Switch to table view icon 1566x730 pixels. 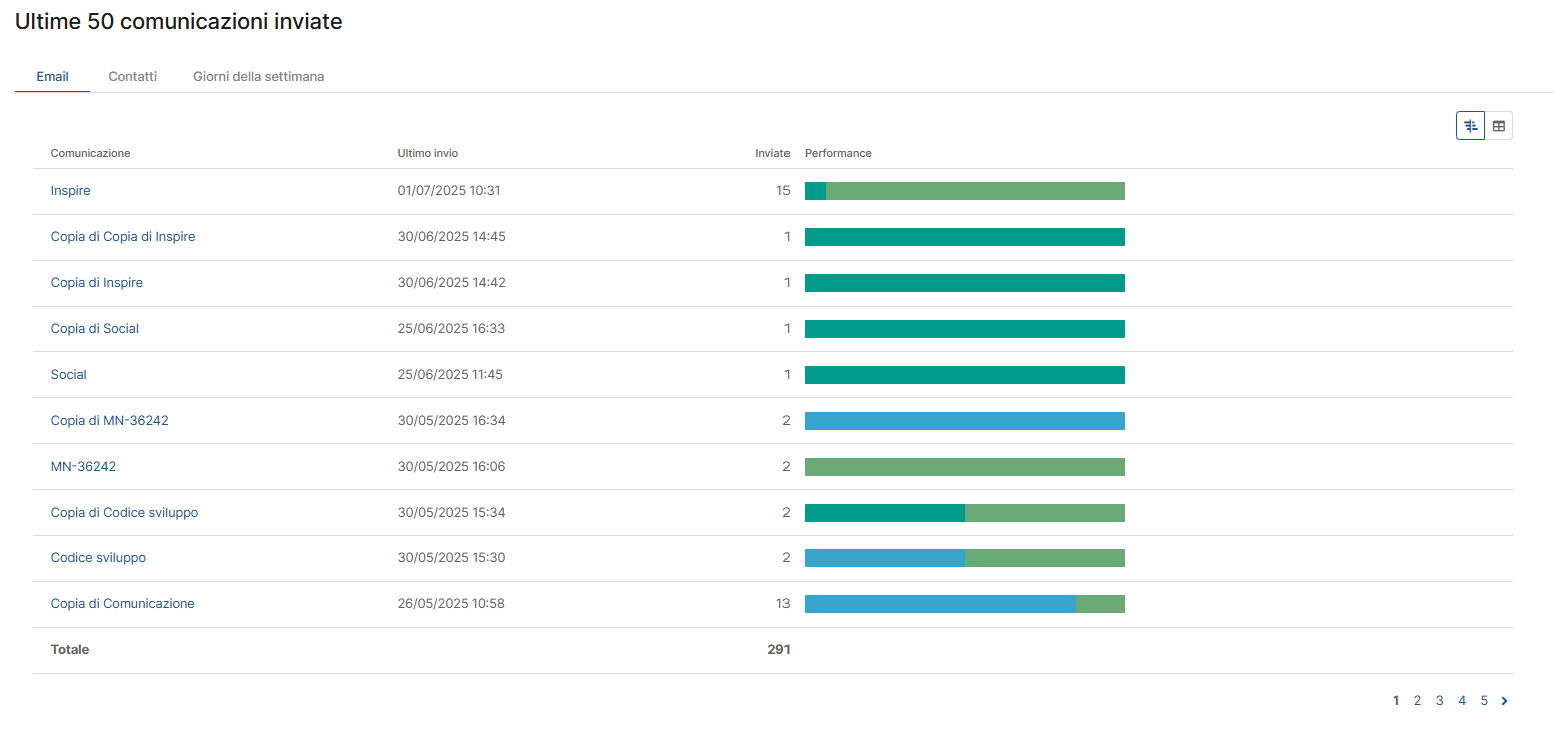1498,126
